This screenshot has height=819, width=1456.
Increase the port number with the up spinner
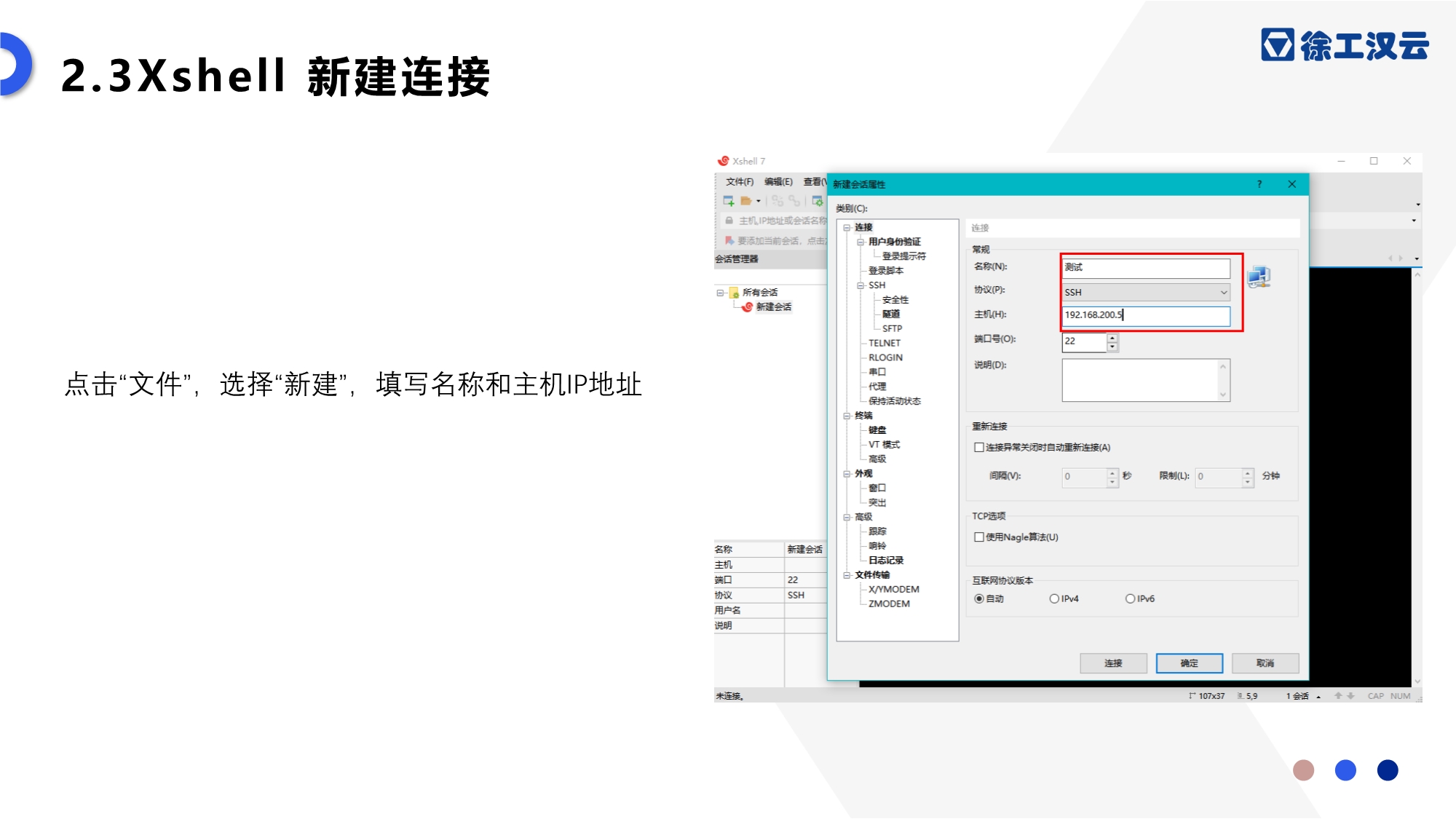1112,338
